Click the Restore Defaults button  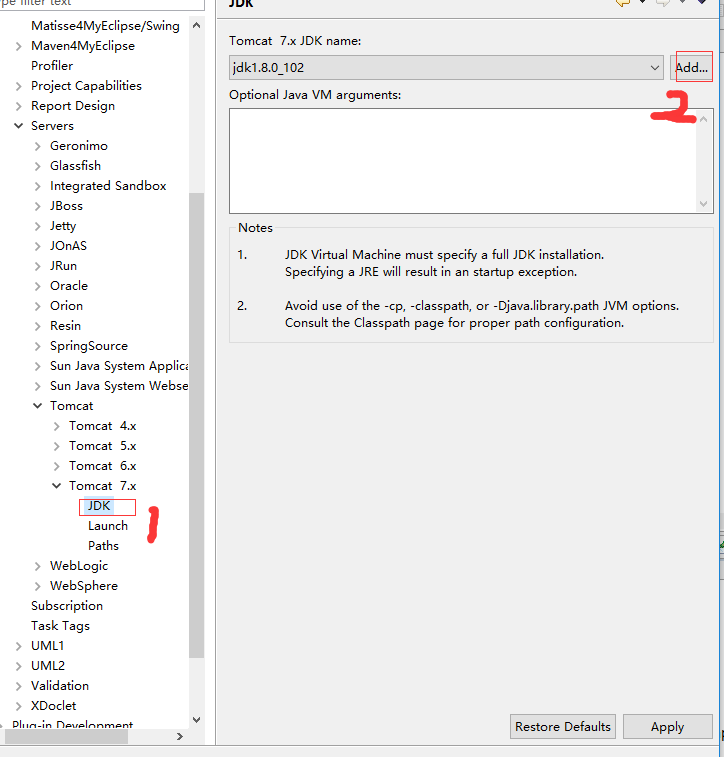coord(562,727)
